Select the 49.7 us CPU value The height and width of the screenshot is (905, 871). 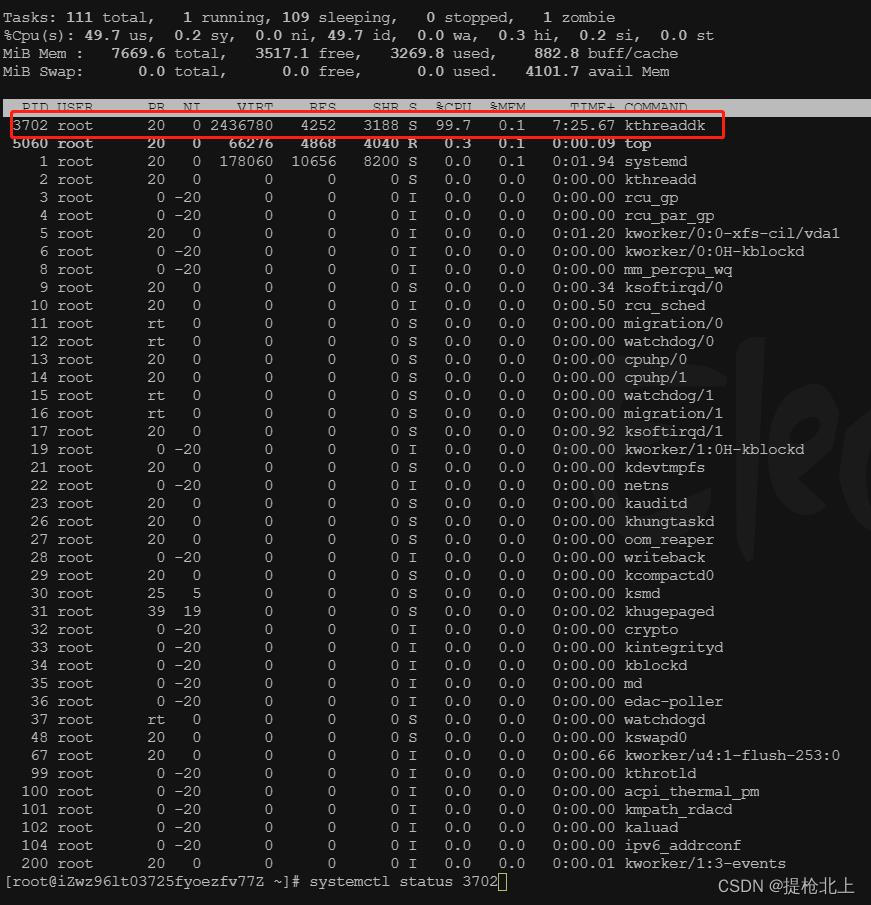click(102, 35)
